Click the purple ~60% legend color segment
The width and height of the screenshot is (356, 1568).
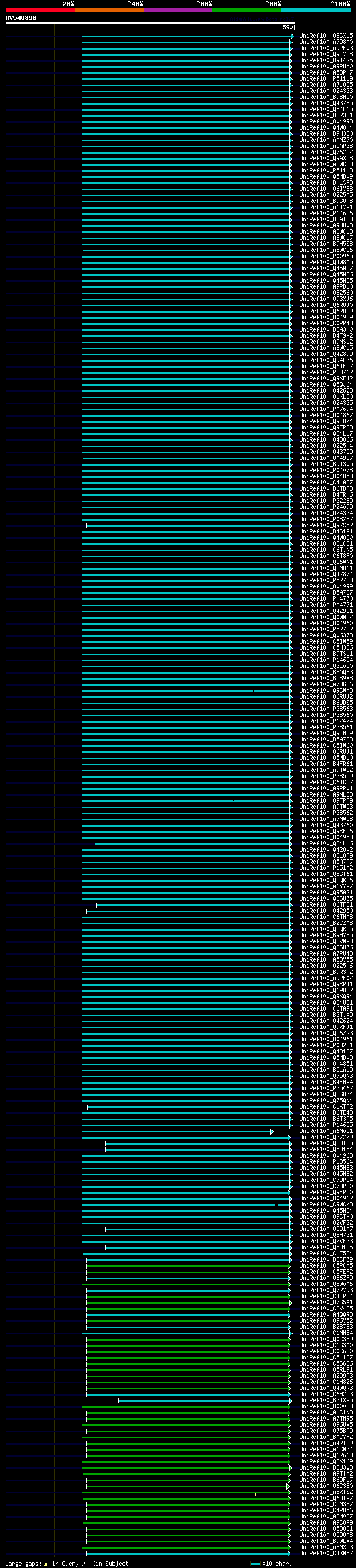pyautogui.click(x=179, y=10)
